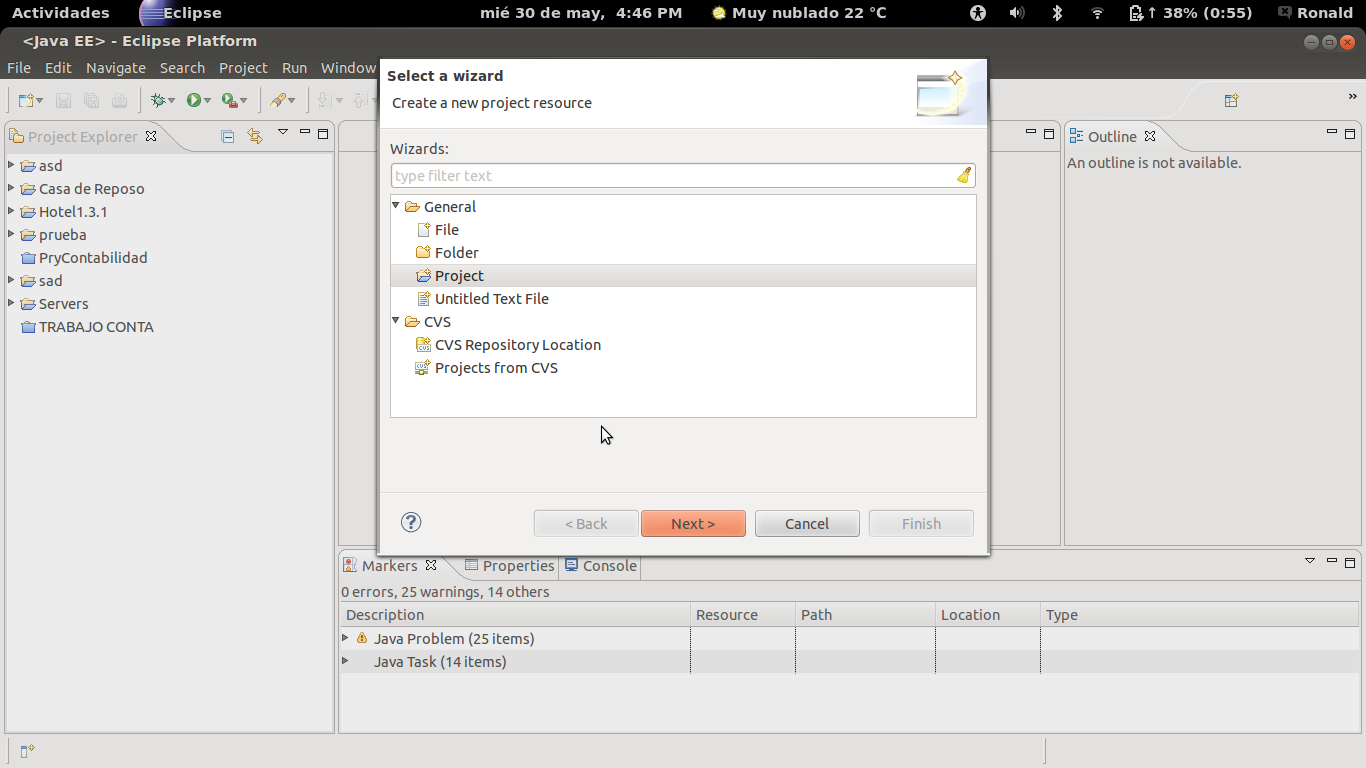The height and width of the screenshot is (768, 1366).
Task: Open the Navigate menu
Action: (x=116, y=68)
